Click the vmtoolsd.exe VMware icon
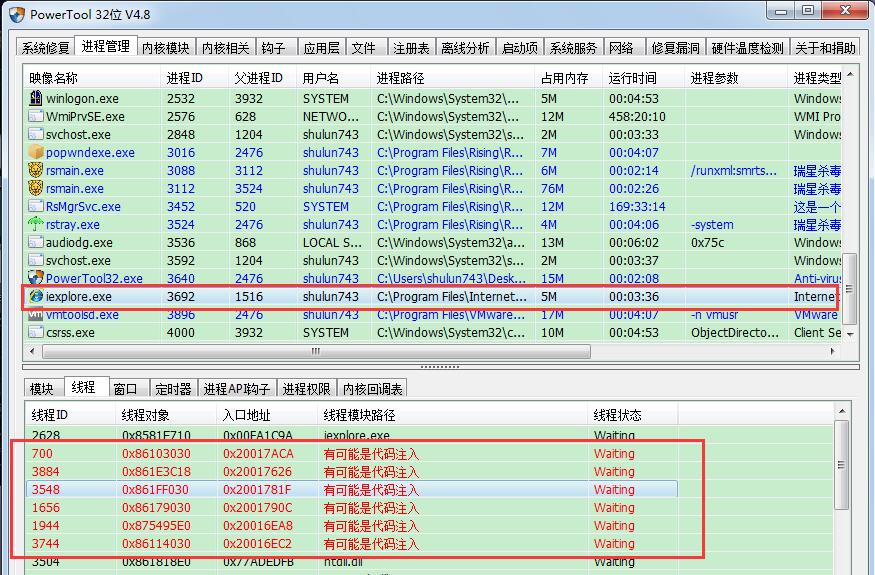 click(36, 314)
